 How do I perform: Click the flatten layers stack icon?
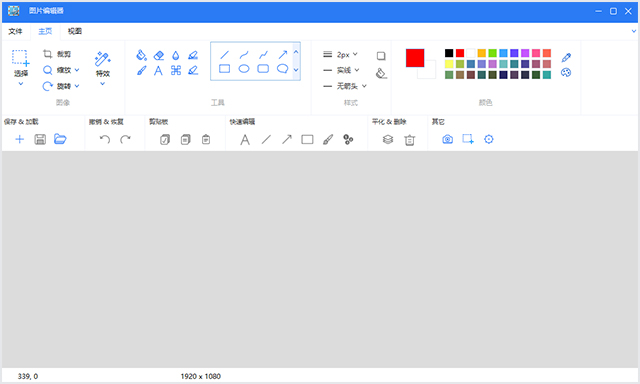point(388,140)
